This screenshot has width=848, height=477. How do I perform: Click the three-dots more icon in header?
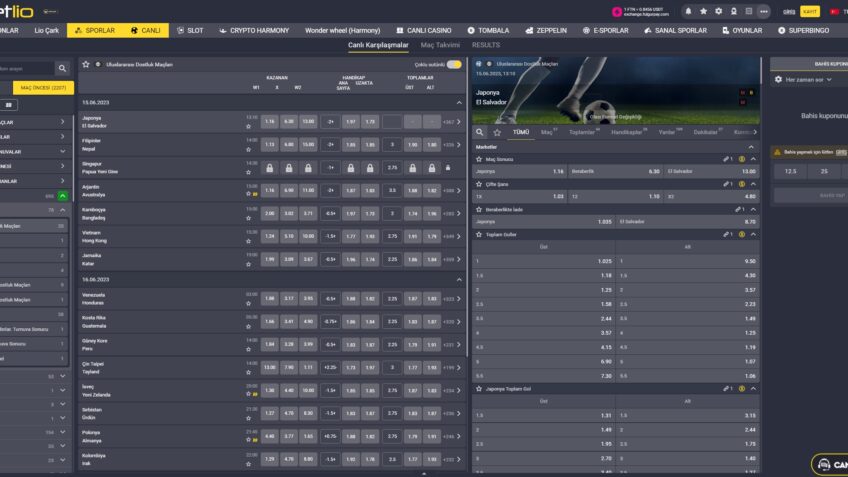tap(764, 11)
